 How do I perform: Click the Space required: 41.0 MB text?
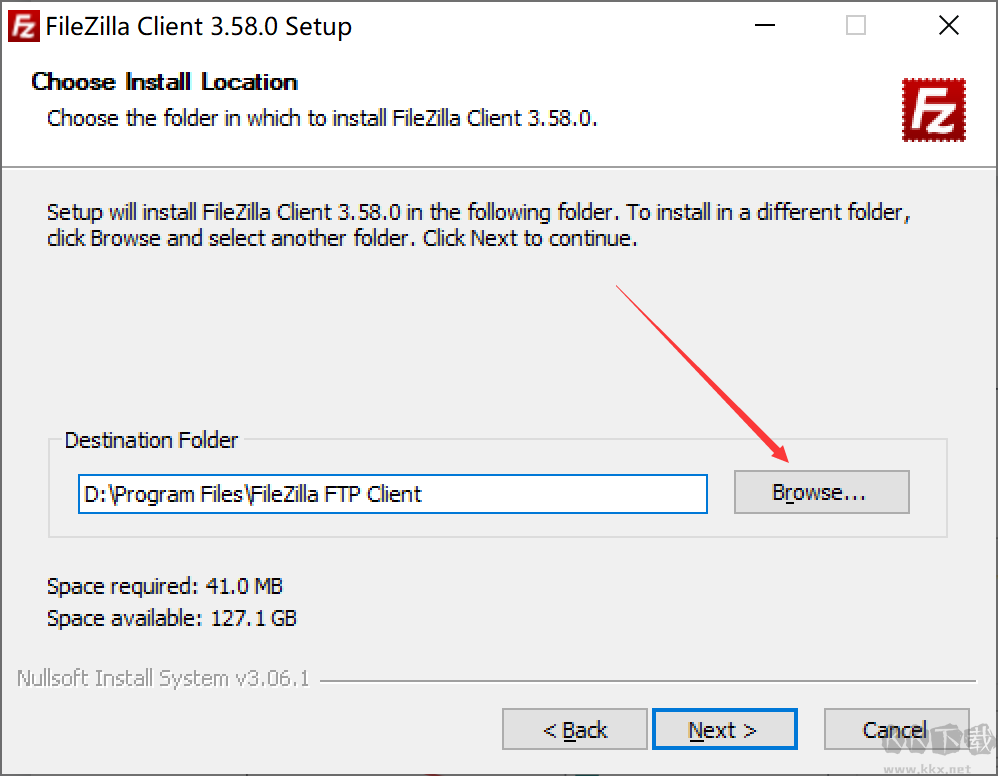165,586
